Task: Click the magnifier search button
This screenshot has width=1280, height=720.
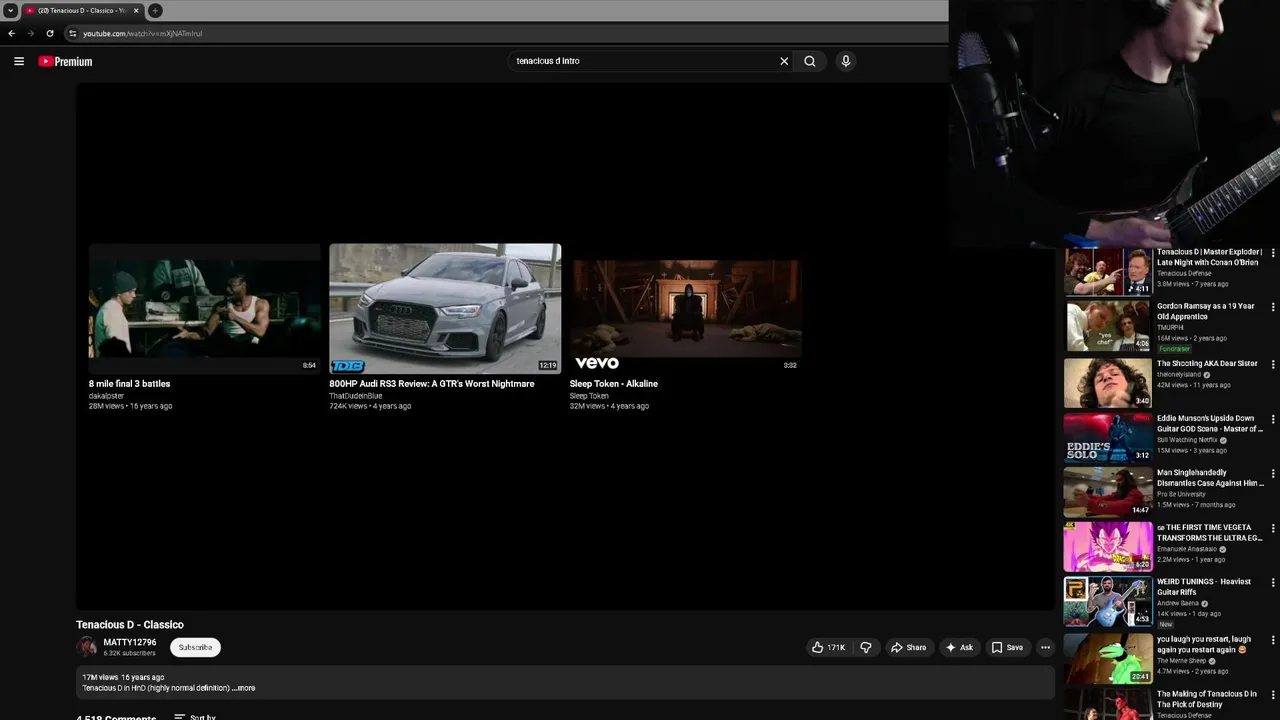Action: point(810,61)
